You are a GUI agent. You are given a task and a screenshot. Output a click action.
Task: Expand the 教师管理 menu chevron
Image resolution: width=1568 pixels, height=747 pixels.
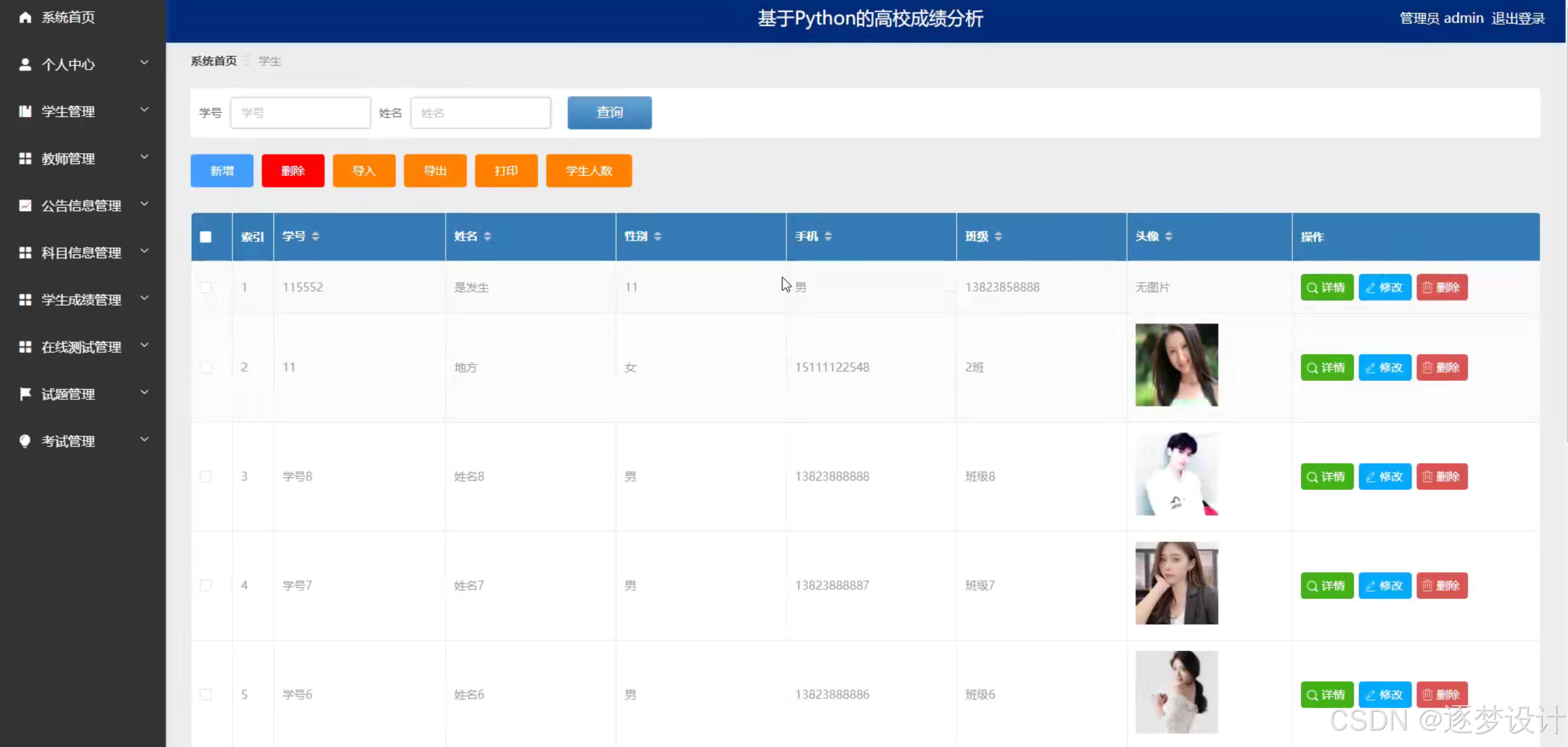(x=144, y=157)
